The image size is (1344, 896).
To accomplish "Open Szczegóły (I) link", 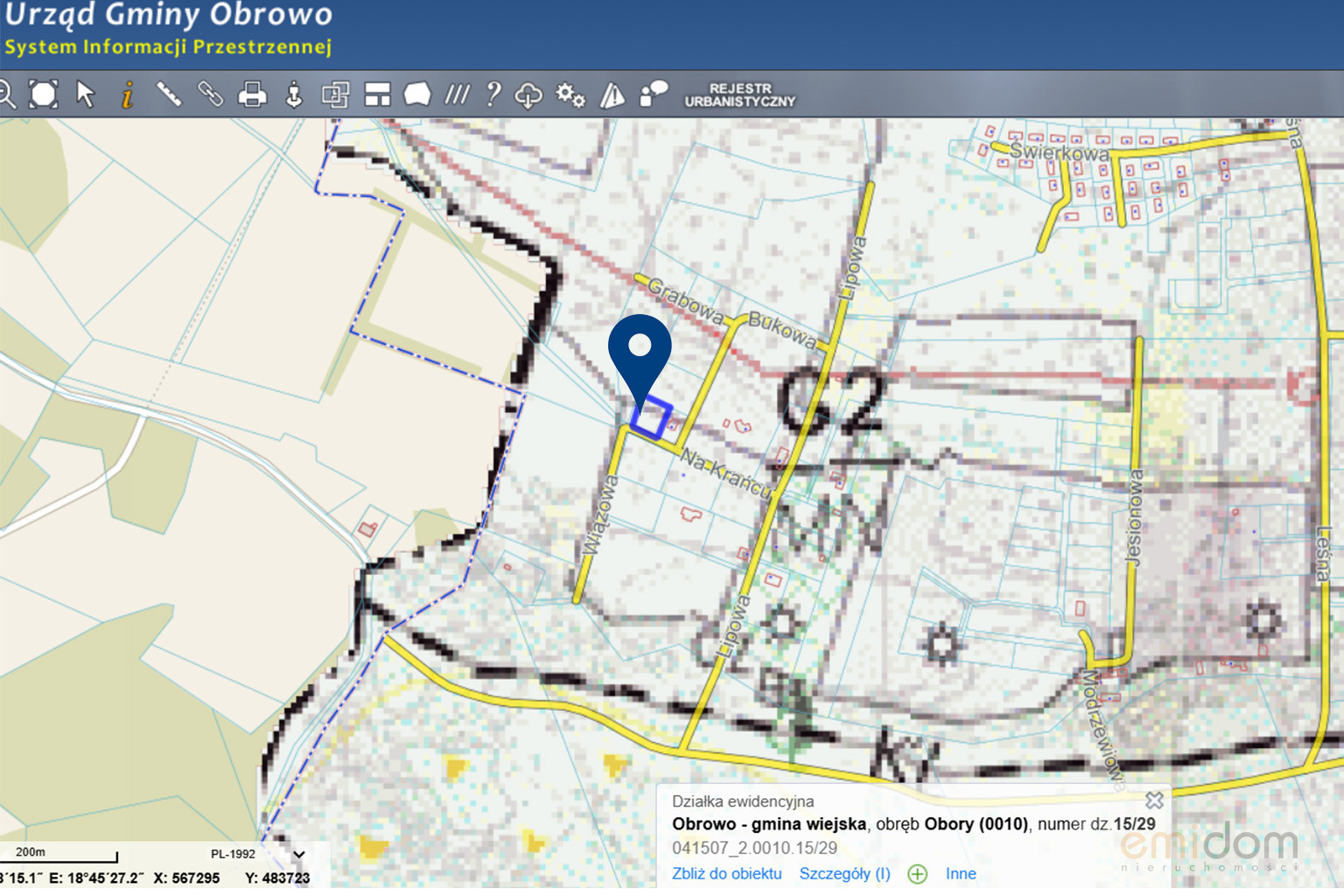I will (x=844, y=873).
